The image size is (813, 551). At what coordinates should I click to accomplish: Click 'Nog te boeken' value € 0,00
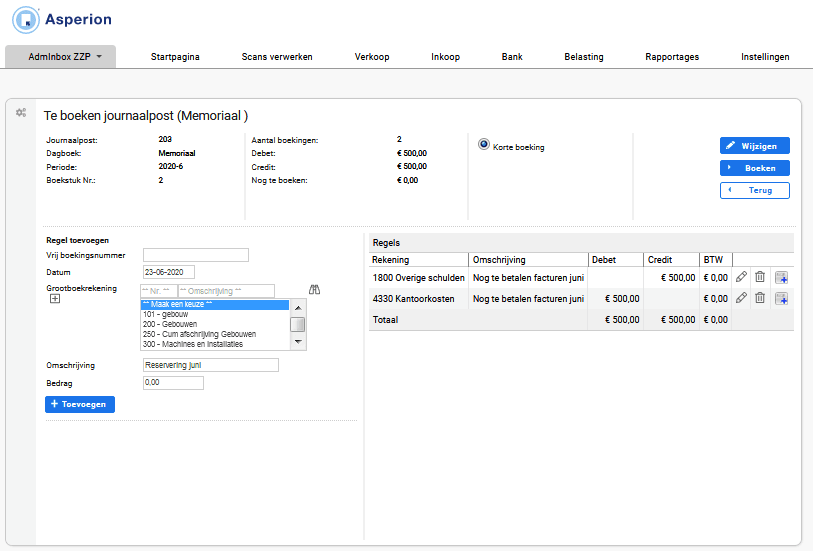tap(408, 180)
